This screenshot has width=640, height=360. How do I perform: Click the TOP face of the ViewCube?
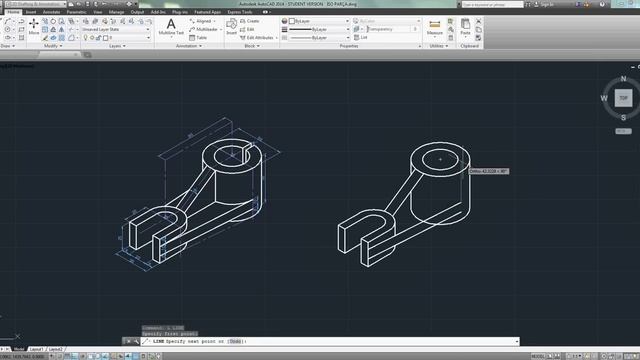(623, 98)
